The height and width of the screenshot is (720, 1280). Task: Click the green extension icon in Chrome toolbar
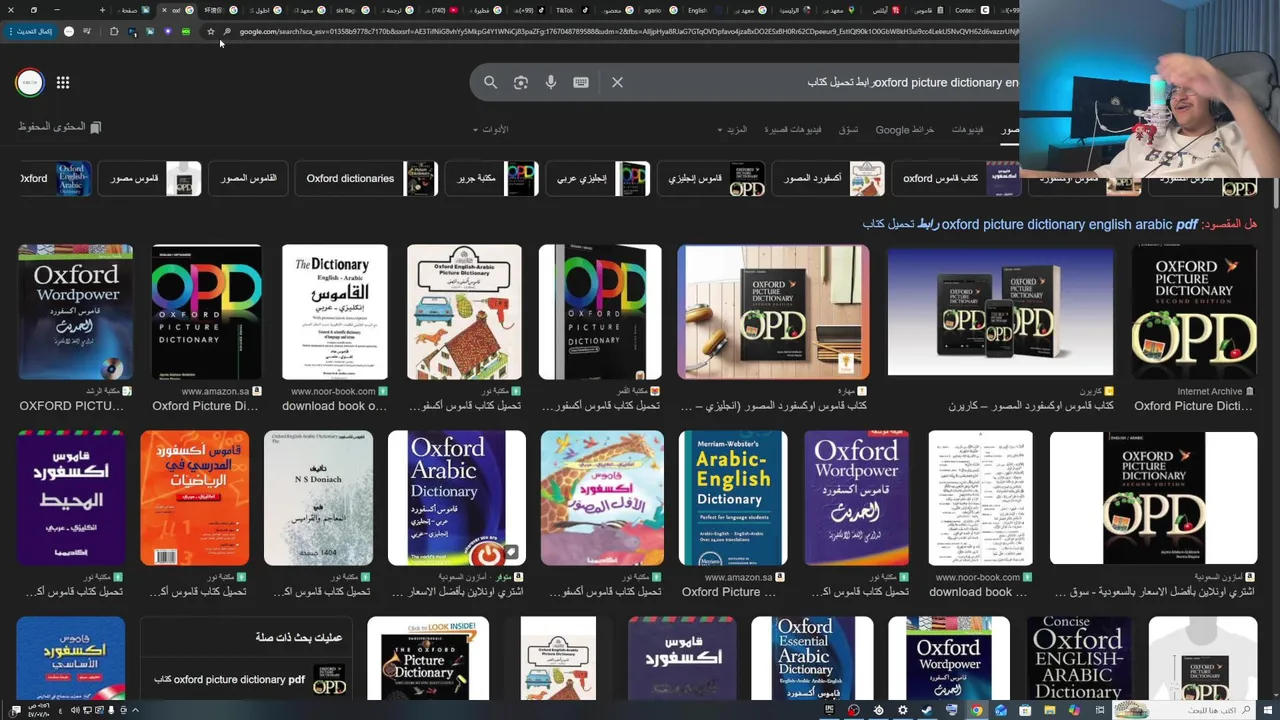click(185, 32)
